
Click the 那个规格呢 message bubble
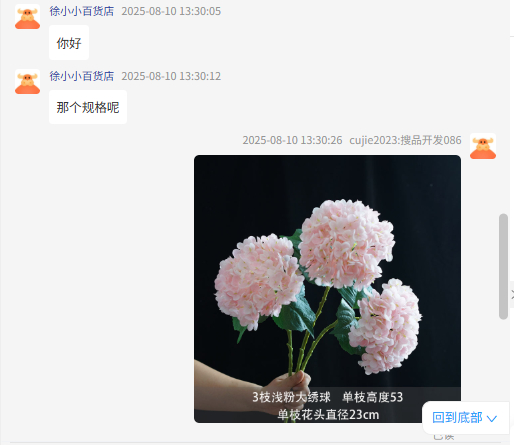point(88,107)
